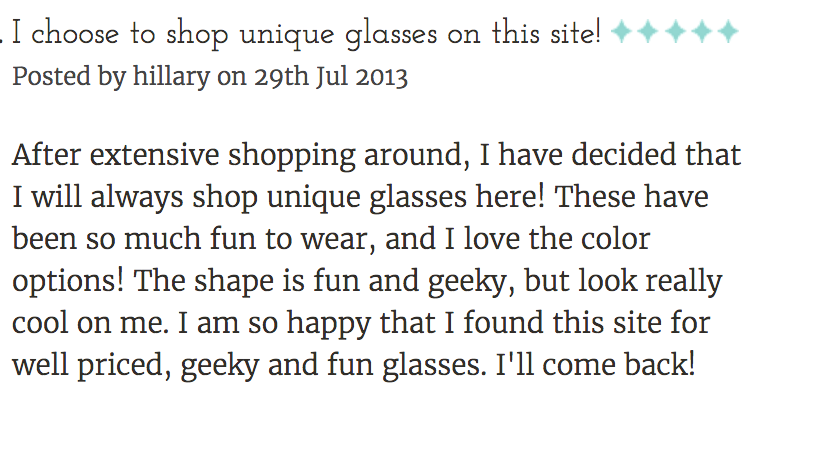Select the closing sentence 'I'll come back!'
This screenshot has width=821, height=453.
tap(595, 364)
